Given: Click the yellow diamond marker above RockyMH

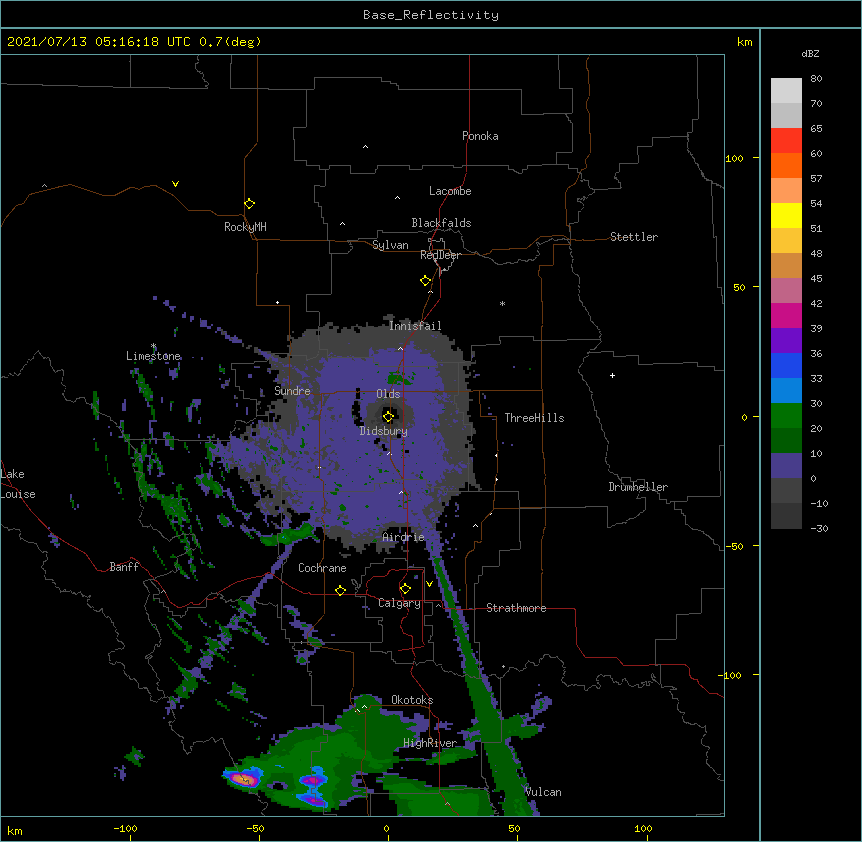Looking at the screenshot, I should pyautogui.click(x=249, y=203).
